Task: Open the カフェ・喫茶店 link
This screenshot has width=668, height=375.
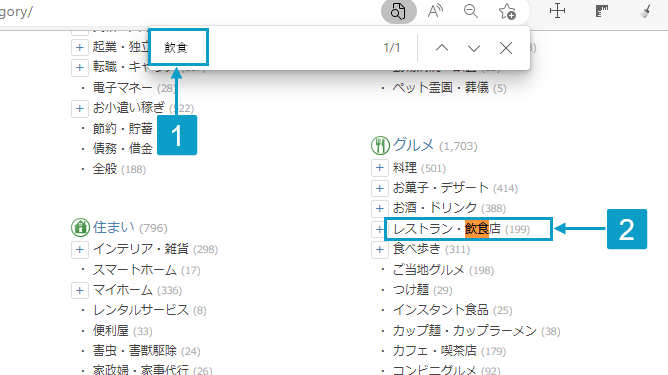Action: [435, 351]
